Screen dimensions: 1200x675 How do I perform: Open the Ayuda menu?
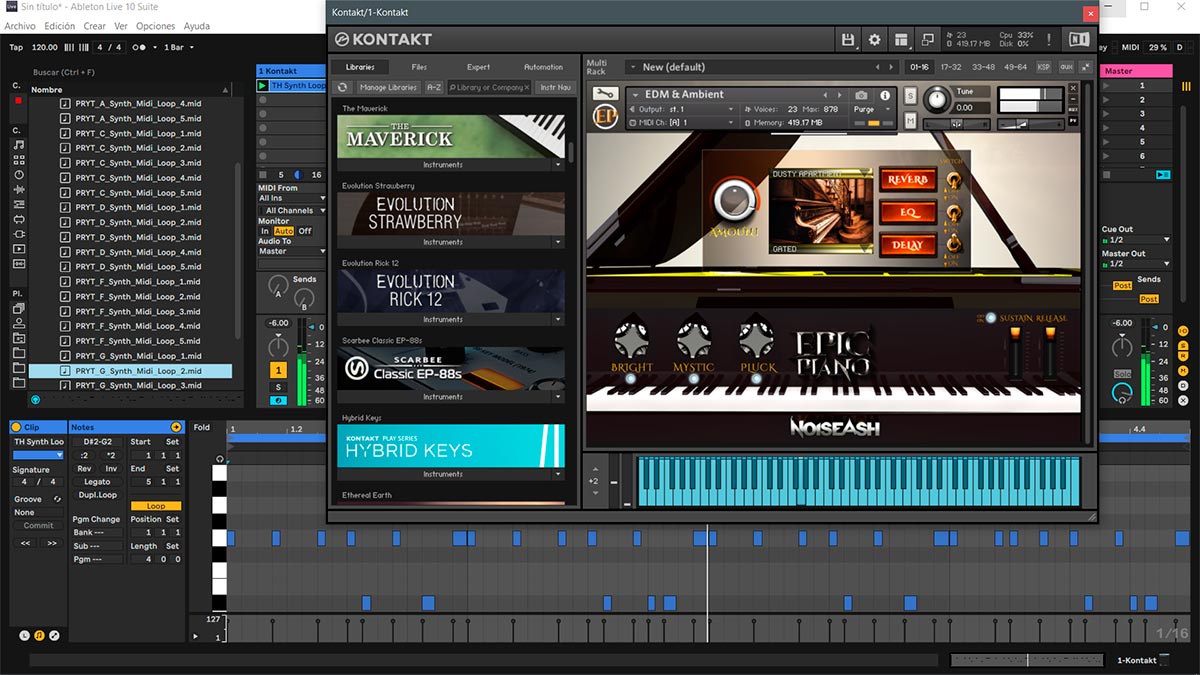click(197, 26)
